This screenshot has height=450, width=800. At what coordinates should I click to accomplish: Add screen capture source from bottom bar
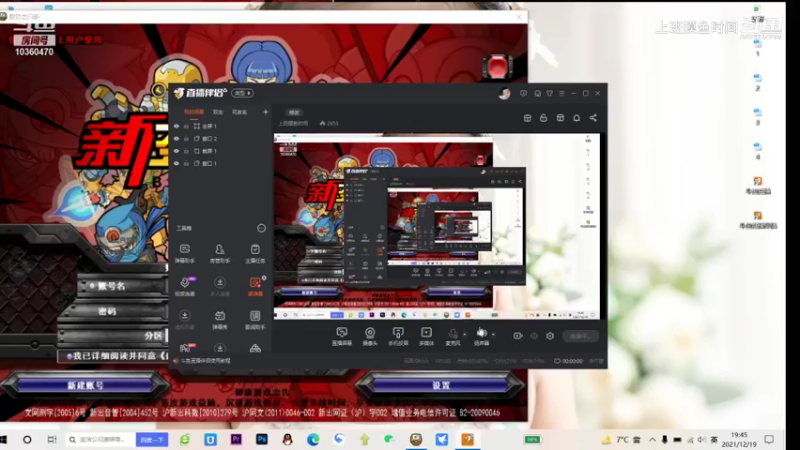[342, 336]
